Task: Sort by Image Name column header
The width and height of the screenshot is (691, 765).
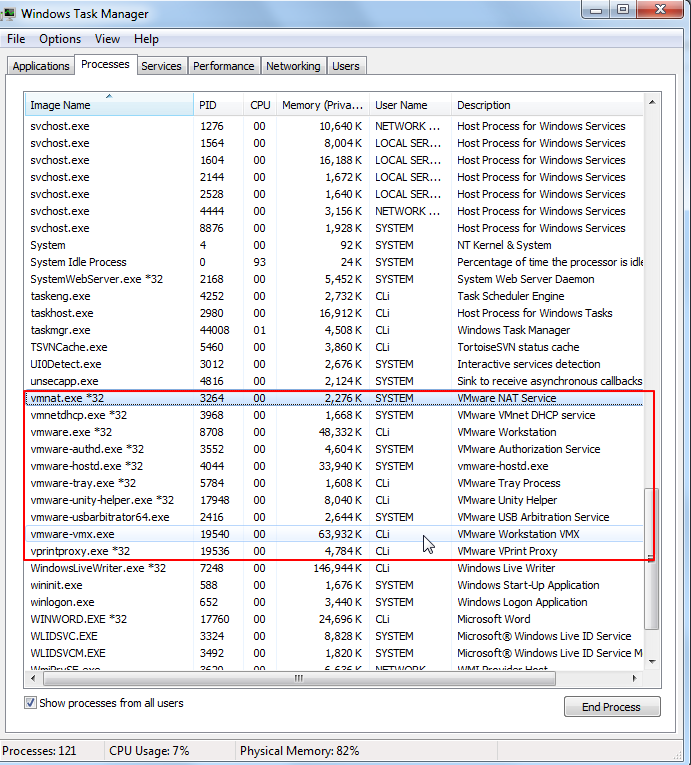Action: 109,105
